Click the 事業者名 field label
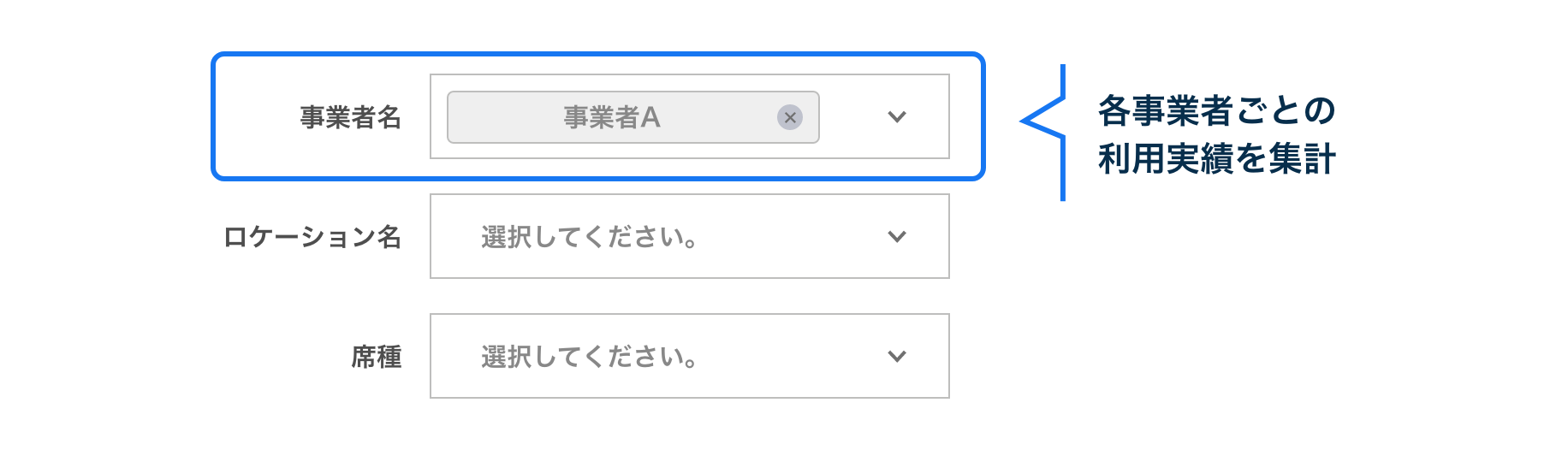 coord(350,117)
